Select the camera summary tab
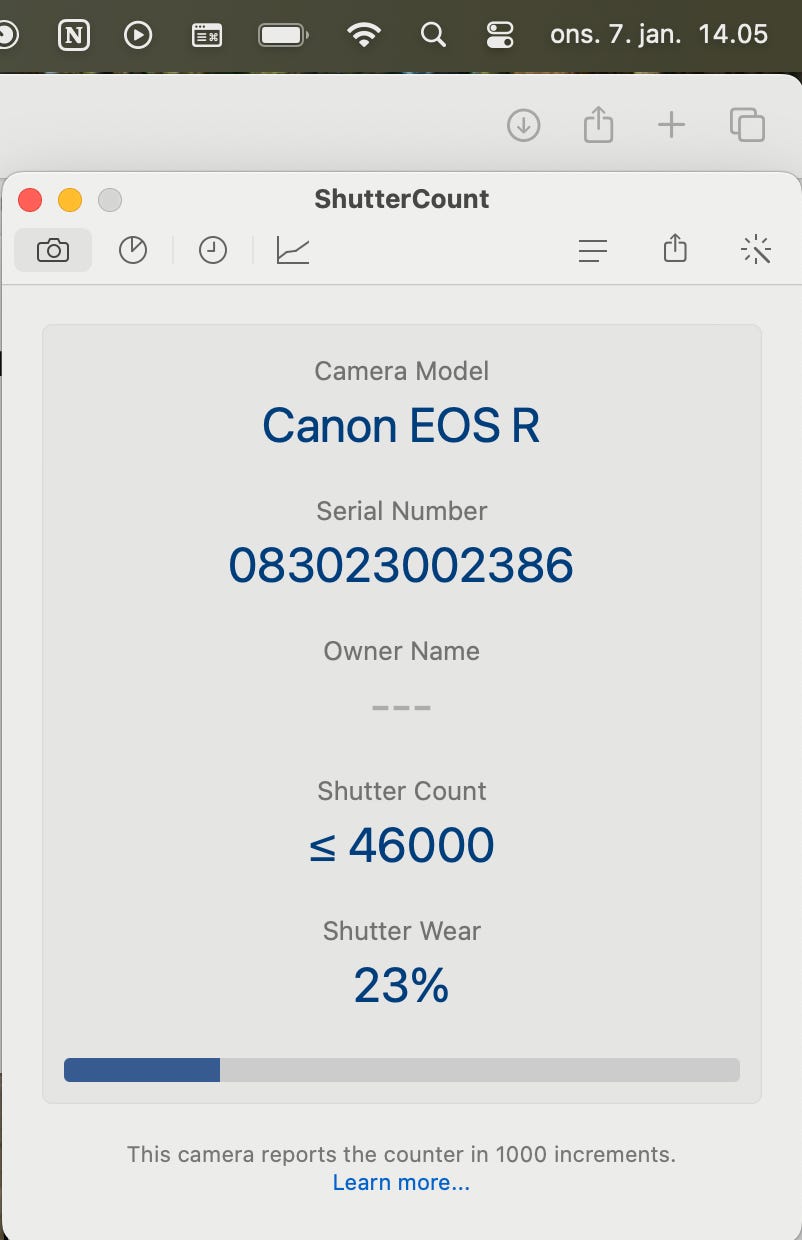 53,251
